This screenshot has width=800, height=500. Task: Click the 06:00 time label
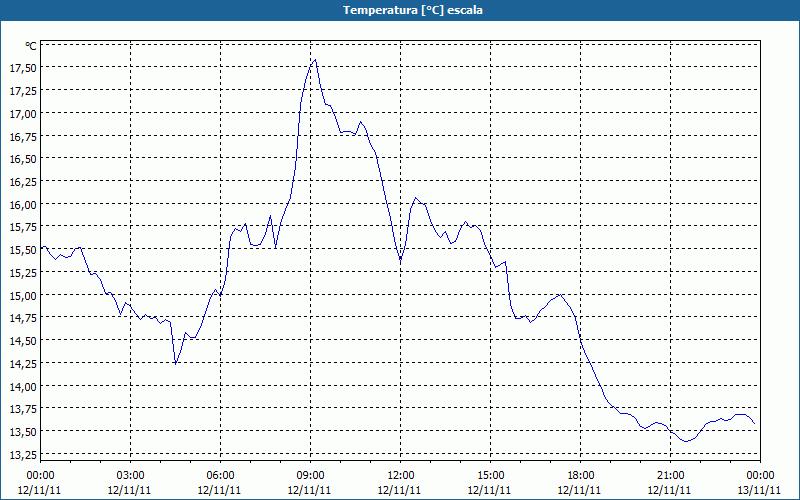pyautogui.click(x=220, y=476)
